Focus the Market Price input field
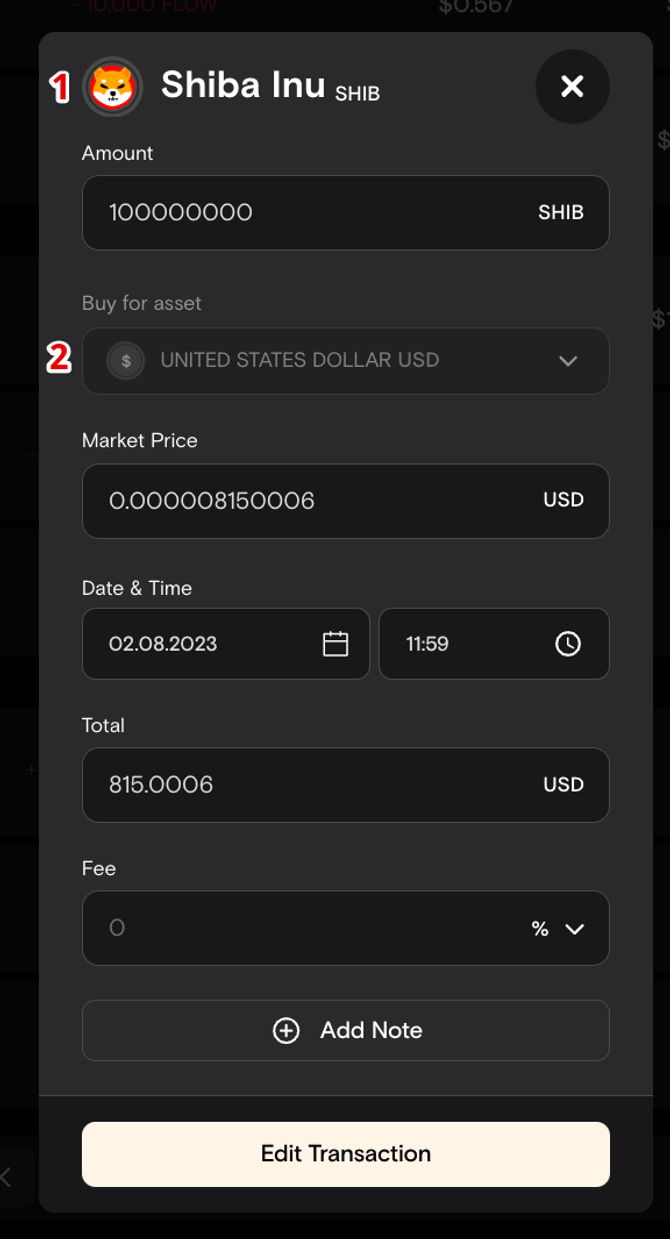 coord(310,501)
